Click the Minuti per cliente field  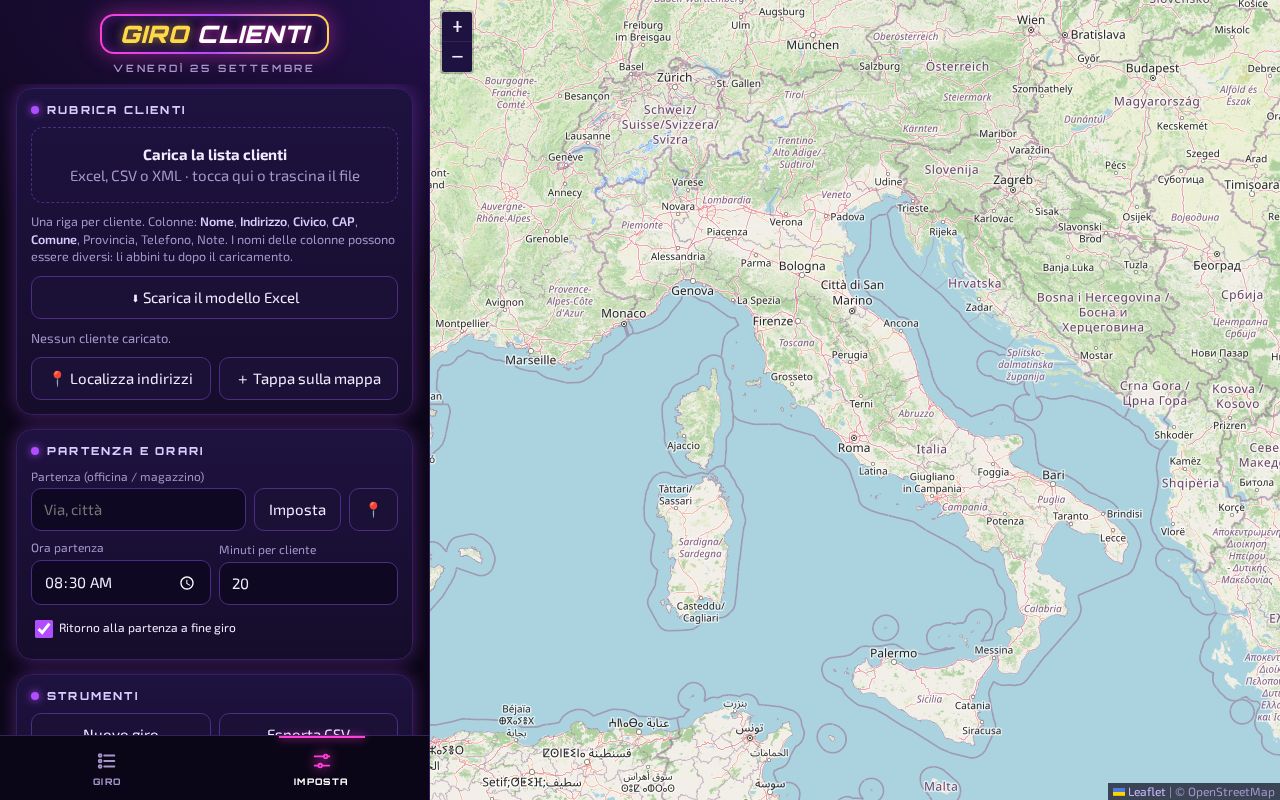click(x=308, y=583)
